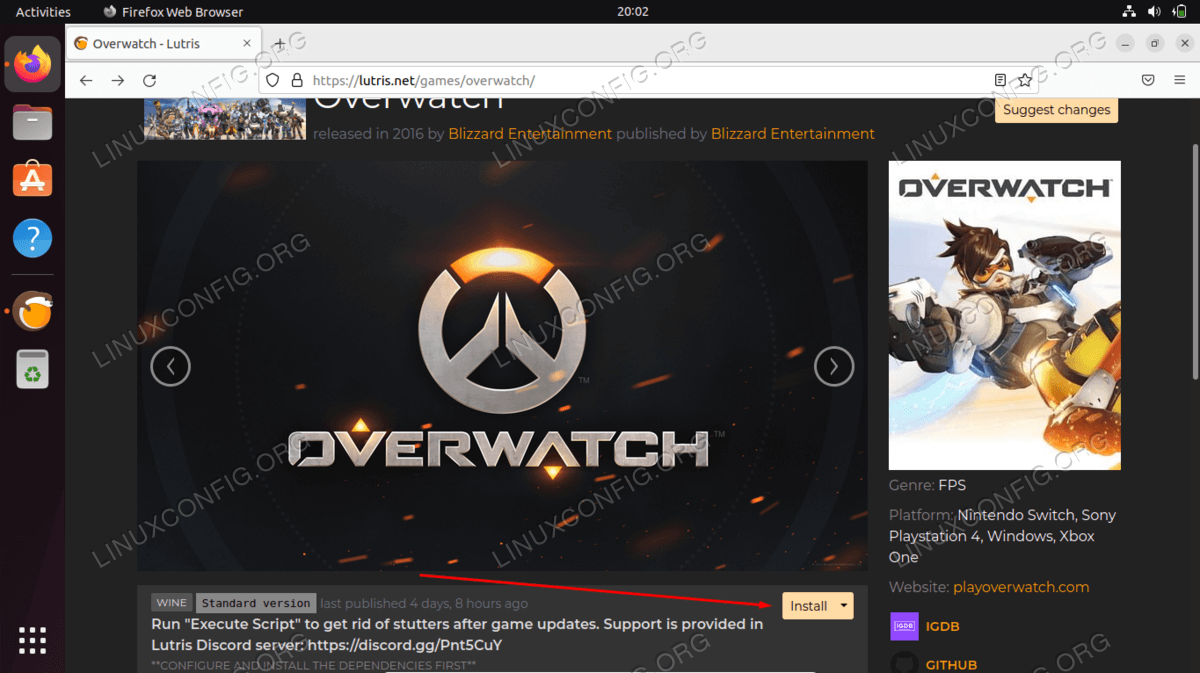The image size is (1200, 673).
Task: Open a new browser tab
Action: tap(280, 44)
